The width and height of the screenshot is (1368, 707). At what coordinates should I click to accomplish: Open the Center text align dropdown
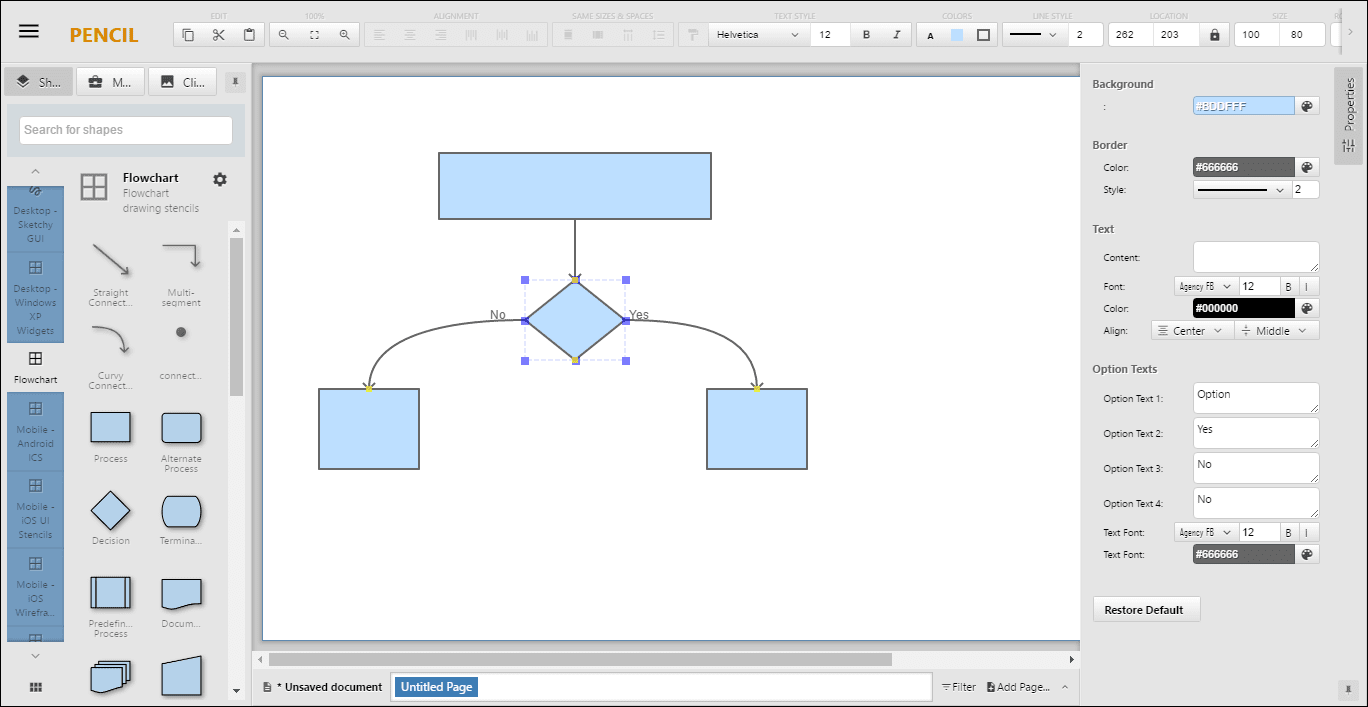click(1192, 331)
